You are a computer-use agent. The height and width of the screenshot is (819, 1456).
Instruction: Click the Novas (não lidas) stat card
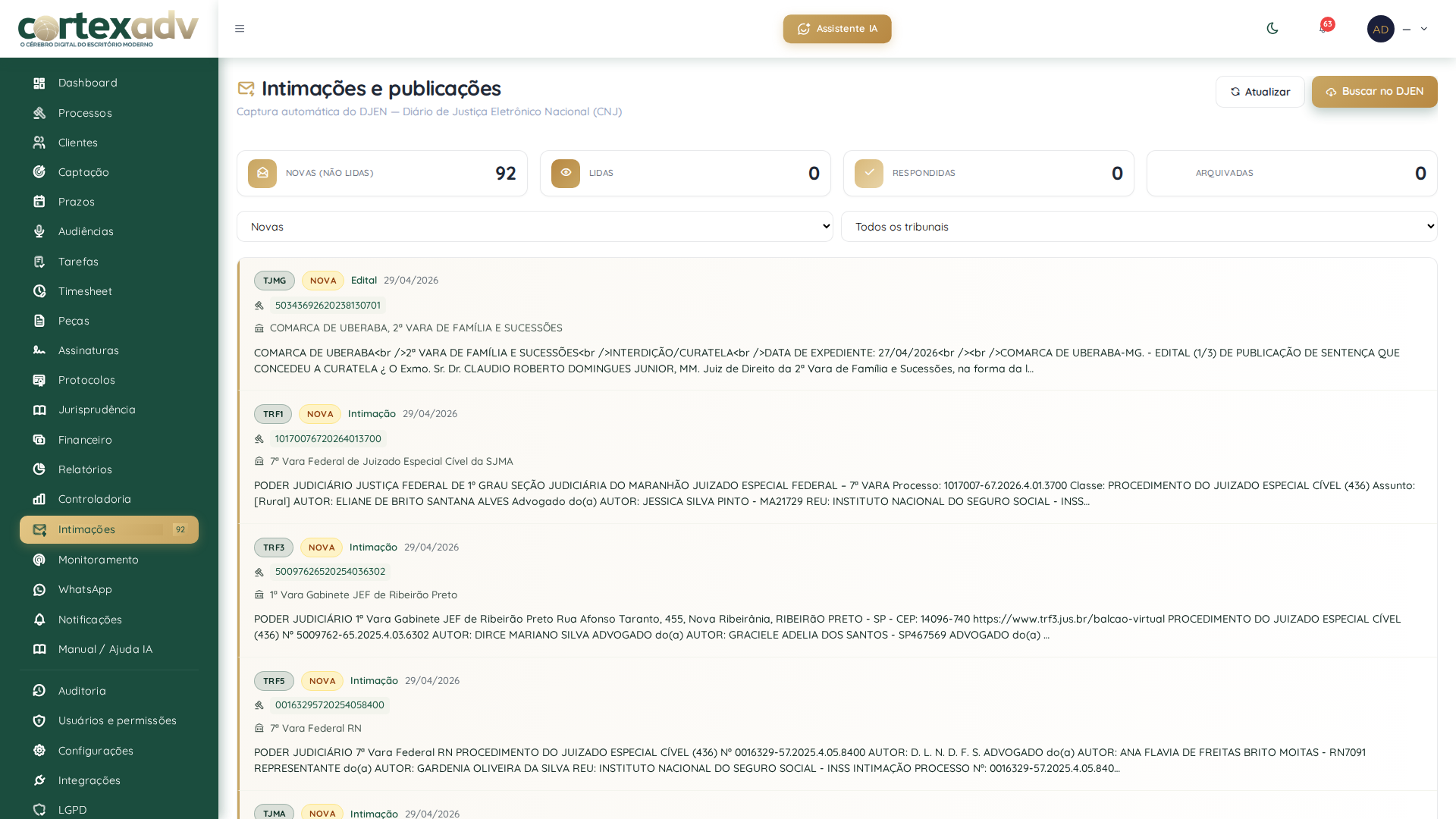pyautogui.click(x=382, y=174)
